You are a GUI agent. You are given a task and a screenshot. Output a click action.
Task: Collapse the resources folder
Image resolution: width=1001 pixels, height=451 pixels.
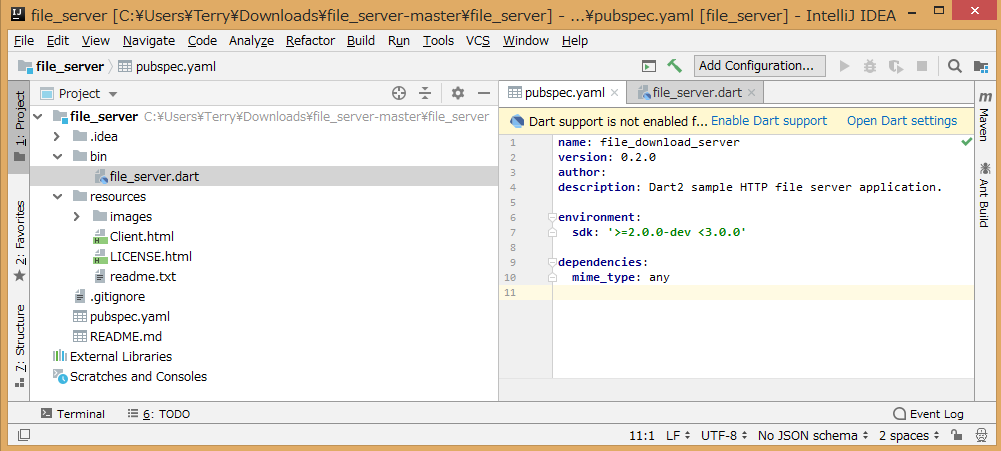click(57, 196)
